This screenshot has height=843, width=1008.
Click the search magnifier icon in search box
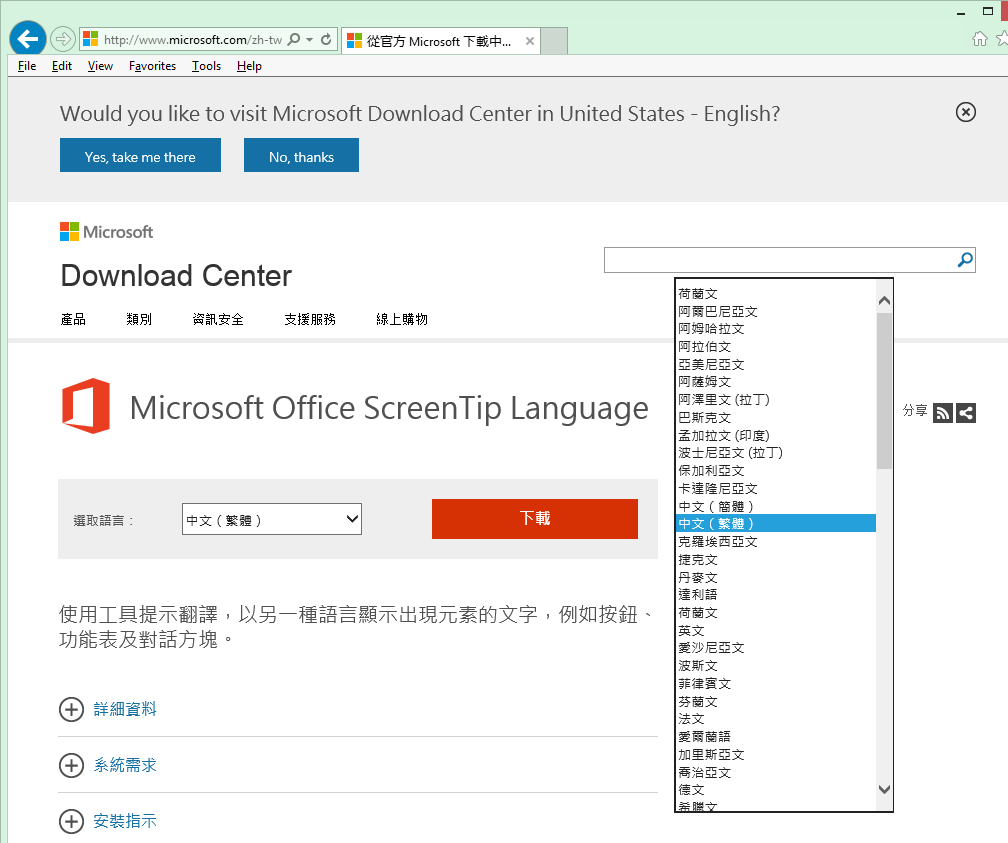[x=965, y=260]
